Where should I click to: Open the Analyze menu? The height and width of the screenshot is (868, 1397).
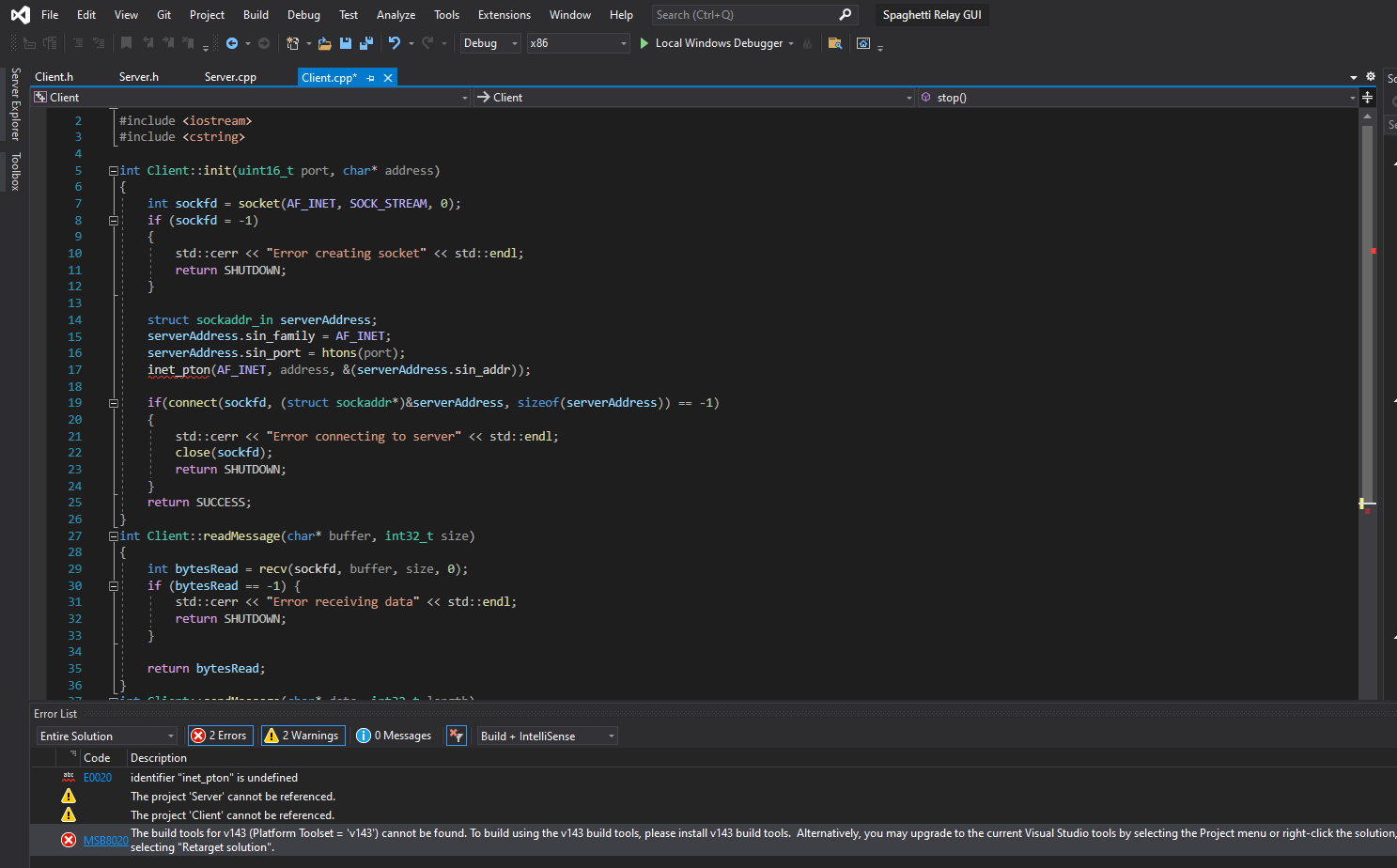[x=396, y=14]
